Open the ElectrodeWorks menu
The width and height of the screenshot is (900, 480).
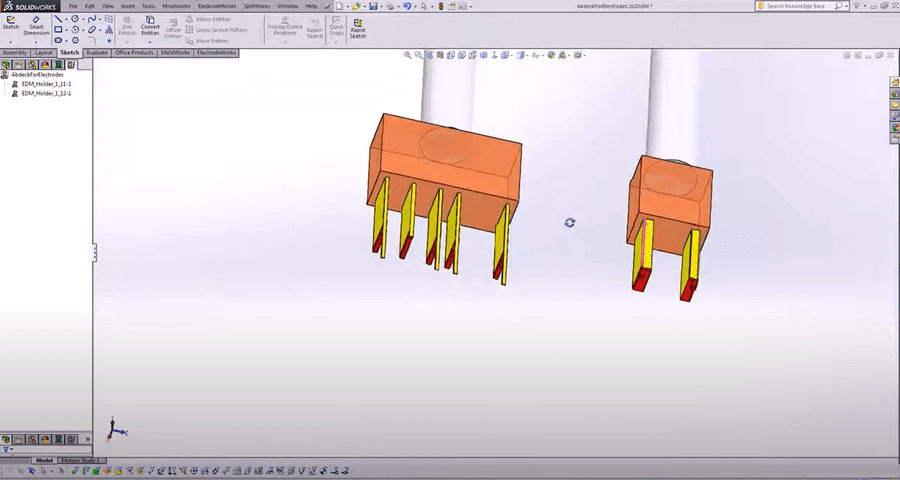click(x=216, y=6)
